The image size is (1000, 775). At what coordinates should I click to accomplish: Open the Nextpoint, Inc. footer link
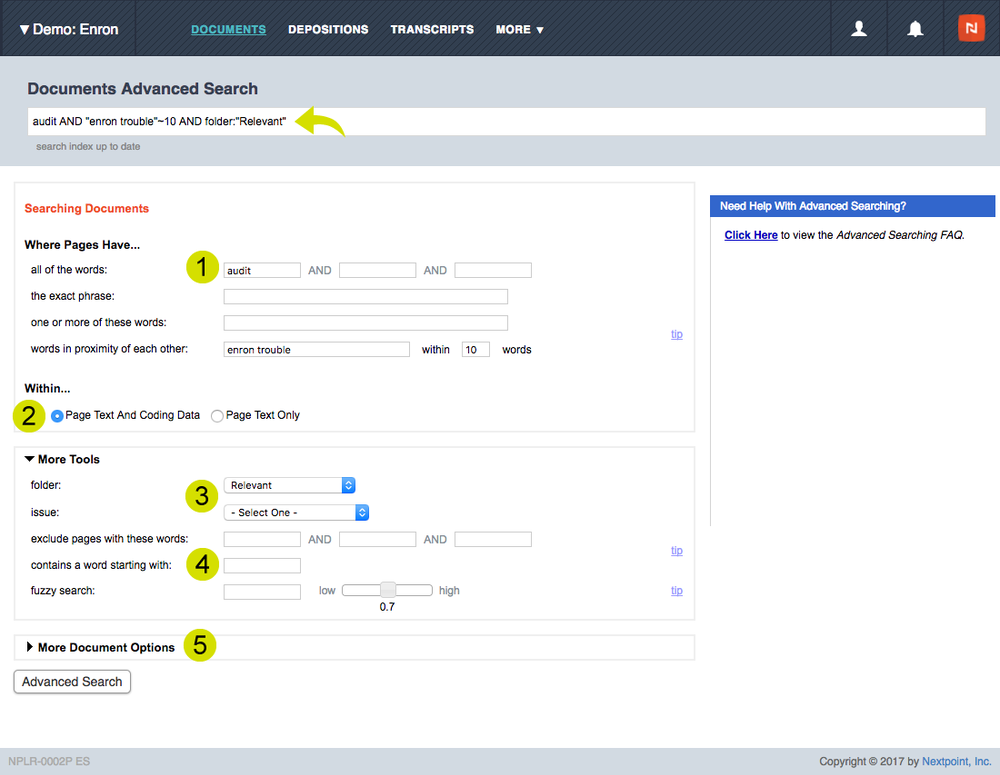[956, 762]
